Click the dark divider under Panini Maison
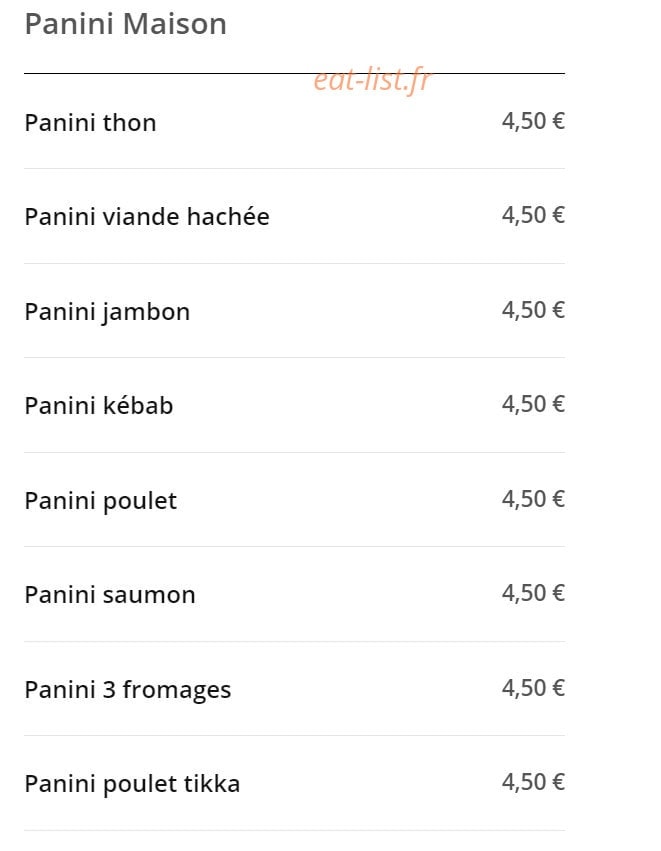 point(294,73)
